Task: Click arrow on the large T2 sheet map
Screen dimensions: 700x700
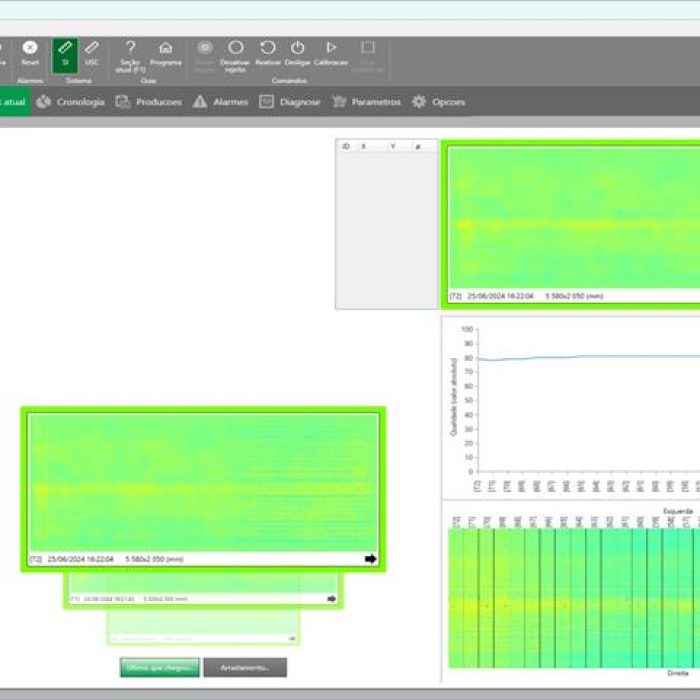Action: (x=370, y=559)
